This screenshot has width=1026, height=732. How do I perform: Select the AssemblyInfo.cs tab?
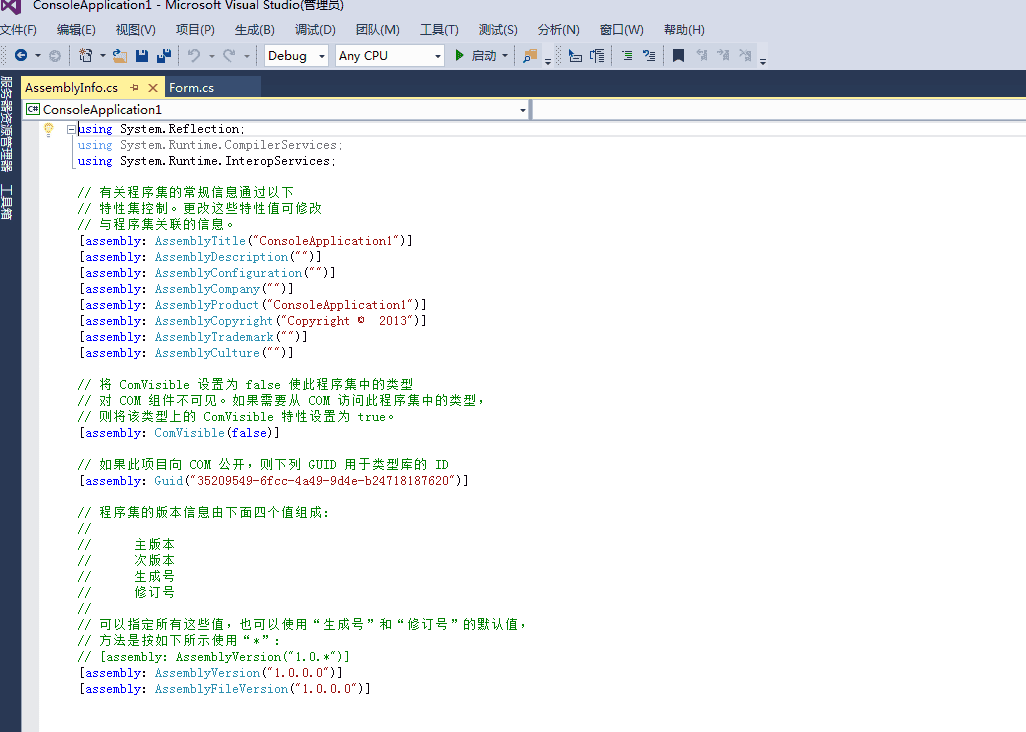(71, 88)
